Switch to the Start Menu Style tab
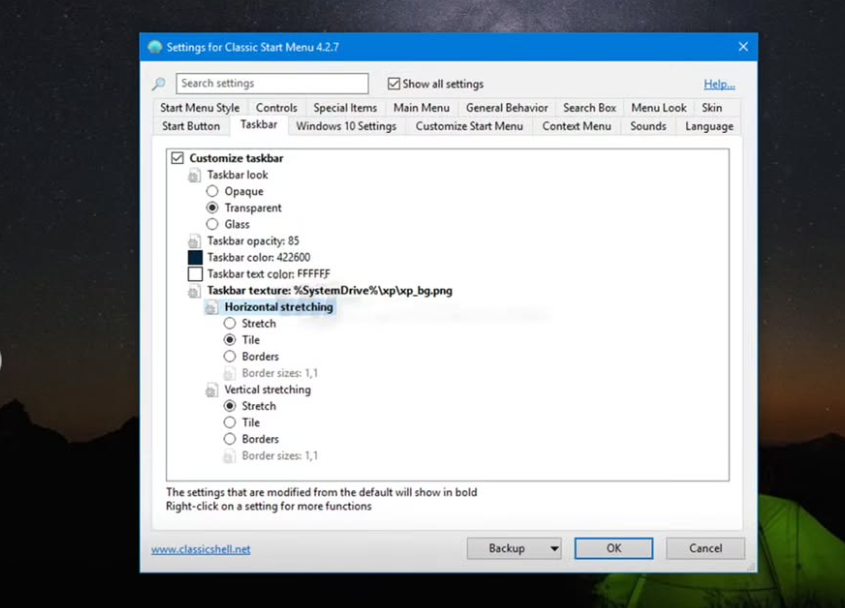Image resolution: width=845 pixels, height=608 pixels. click(x=200, y=108)
